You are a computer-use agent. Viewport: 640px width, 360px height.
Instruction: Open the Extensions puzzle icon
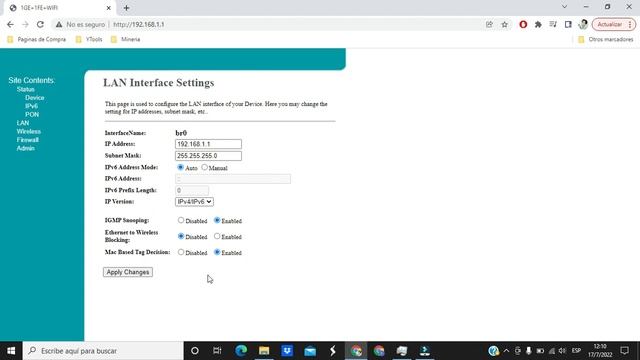pos(538,24)
